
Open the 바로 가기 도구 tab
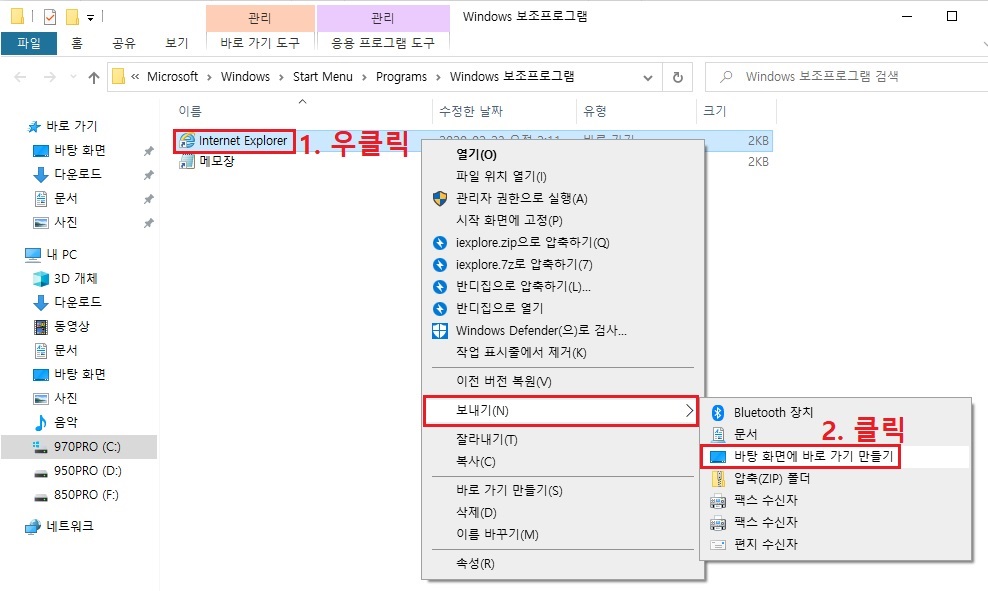tap(260, 43)
